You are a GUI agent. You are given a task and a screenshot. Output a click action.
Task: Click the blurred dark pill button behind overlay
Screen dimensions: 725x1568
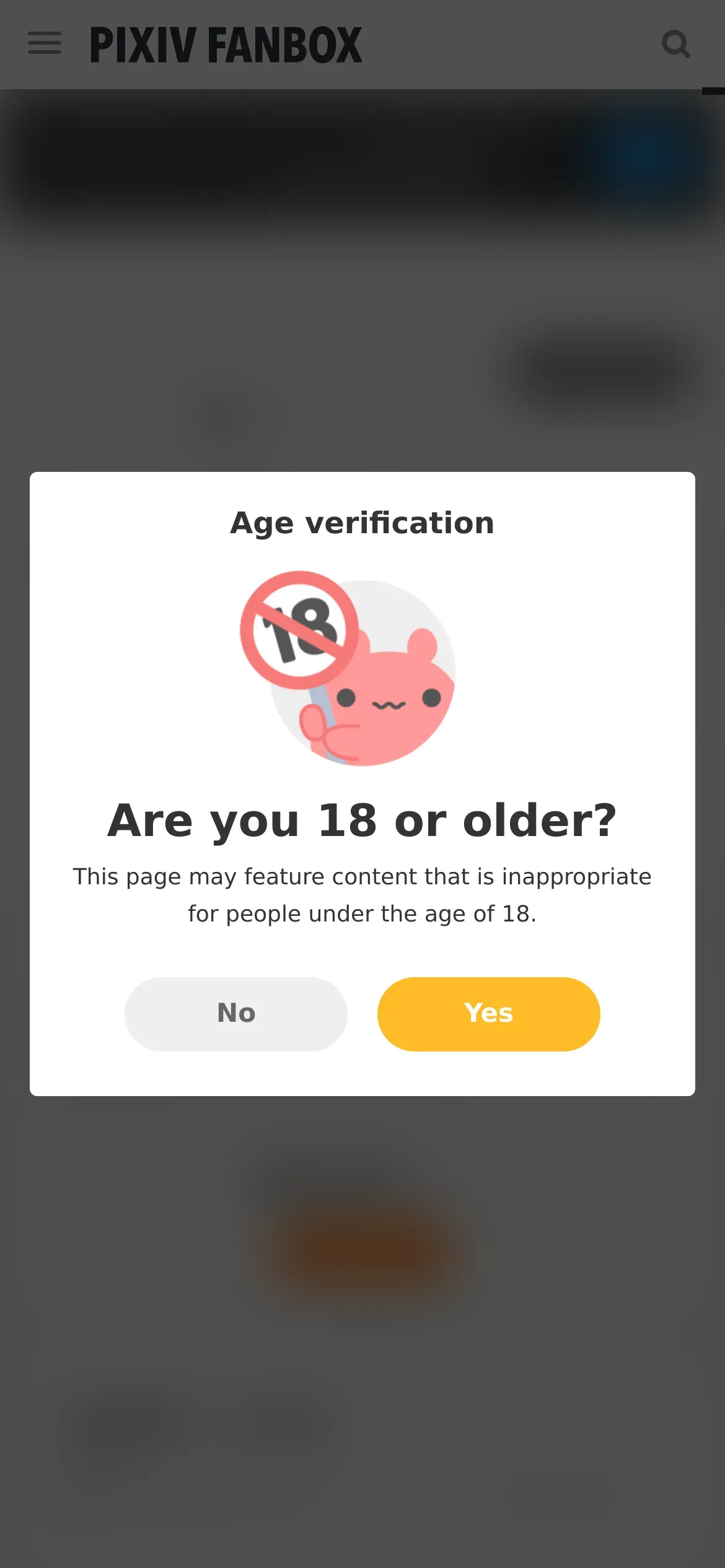click(x=604, y=372)
